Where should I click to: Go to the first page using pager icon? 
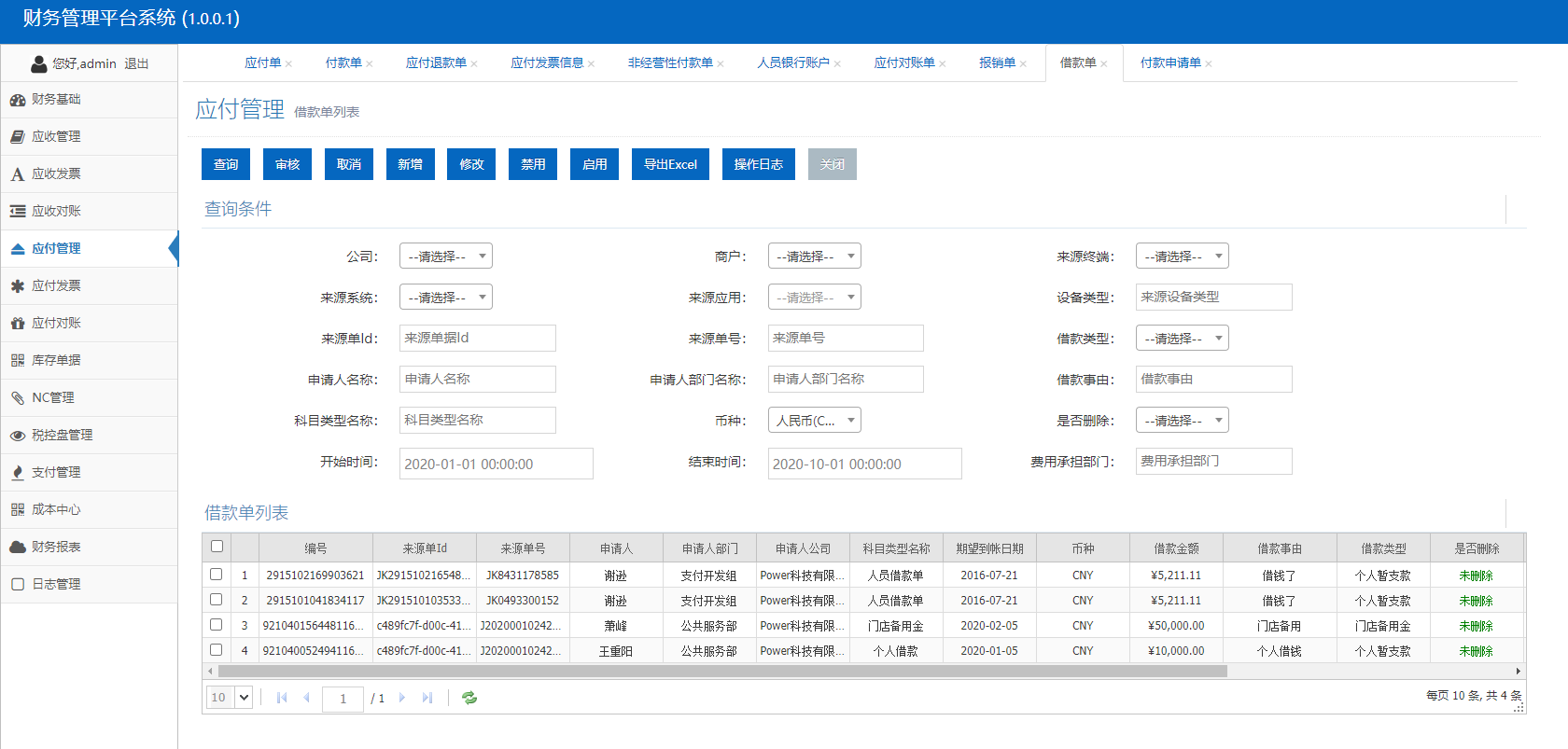tap(282, 698)
